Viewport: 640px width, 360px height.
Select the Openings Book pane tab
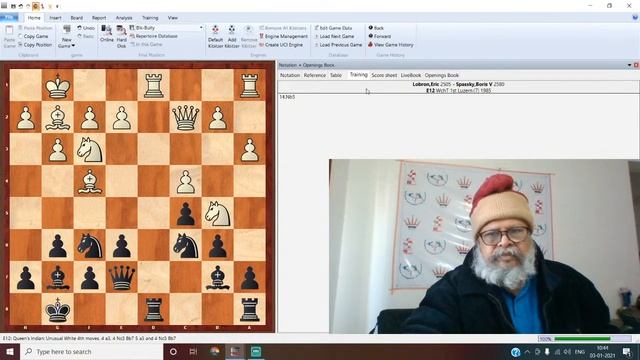442,76
